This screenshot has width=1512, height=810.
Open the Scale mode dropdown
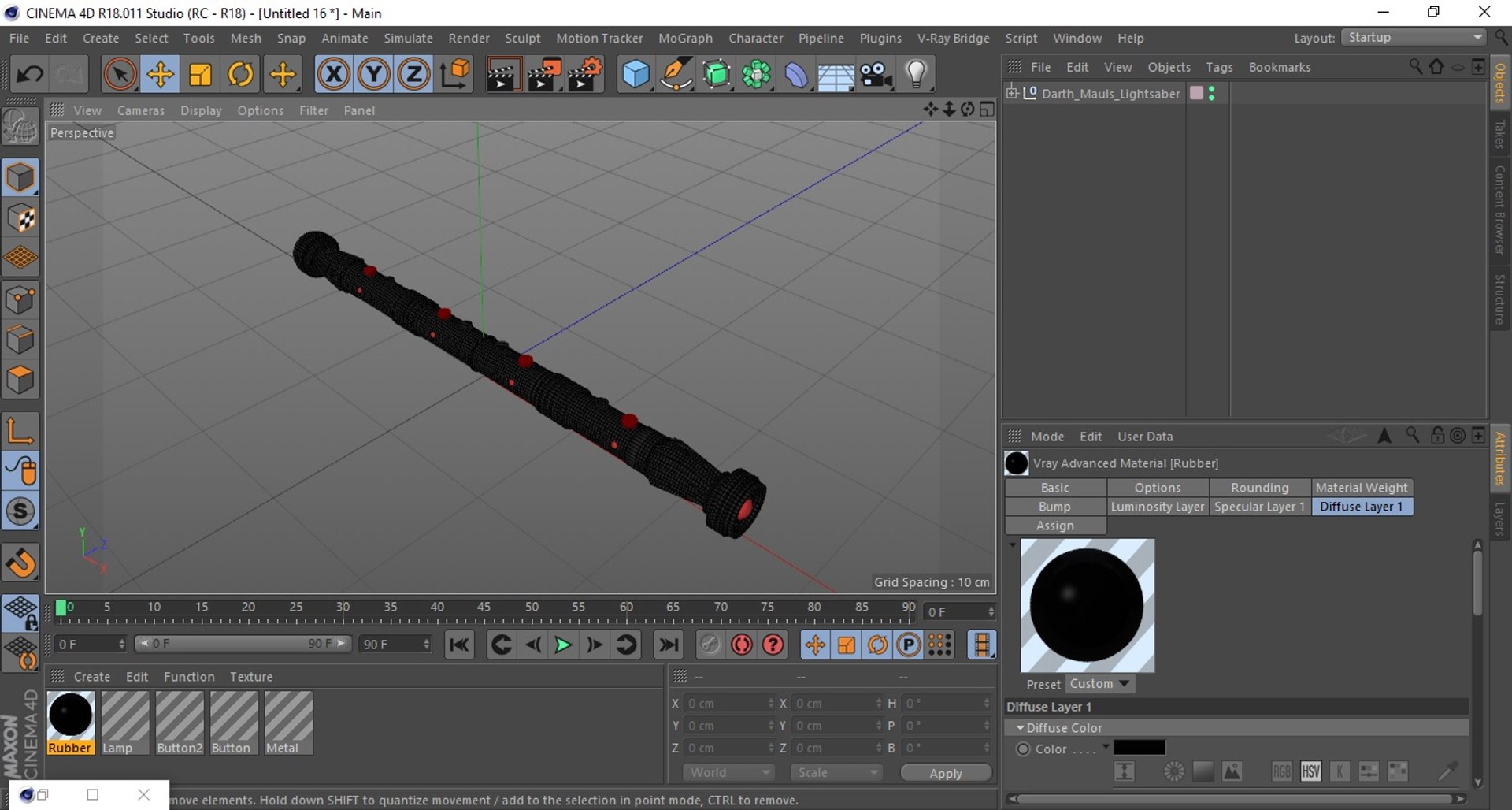coord(836,773)
